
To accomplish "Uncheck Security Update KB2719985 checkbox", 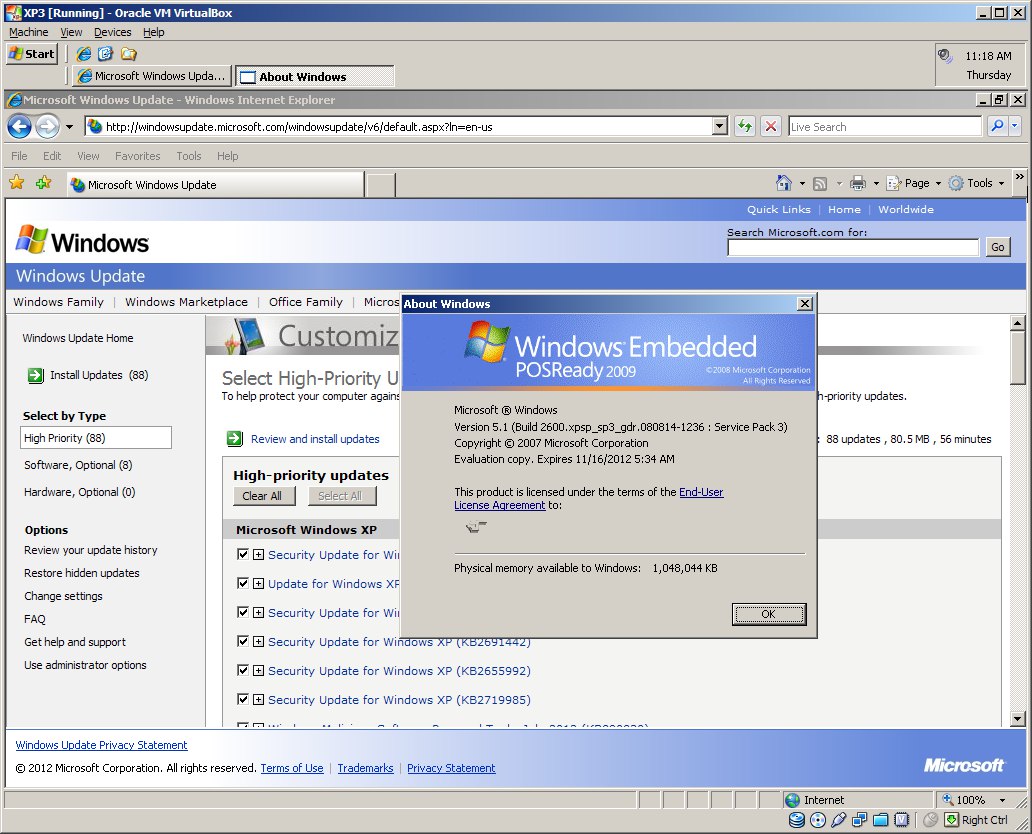I will click(x=243, y=699).
